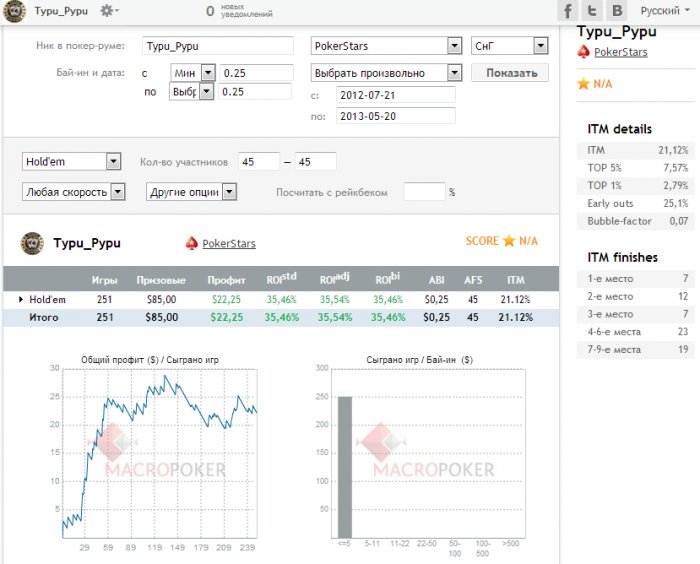Sort by AFS column header

(x=473, y=280)
